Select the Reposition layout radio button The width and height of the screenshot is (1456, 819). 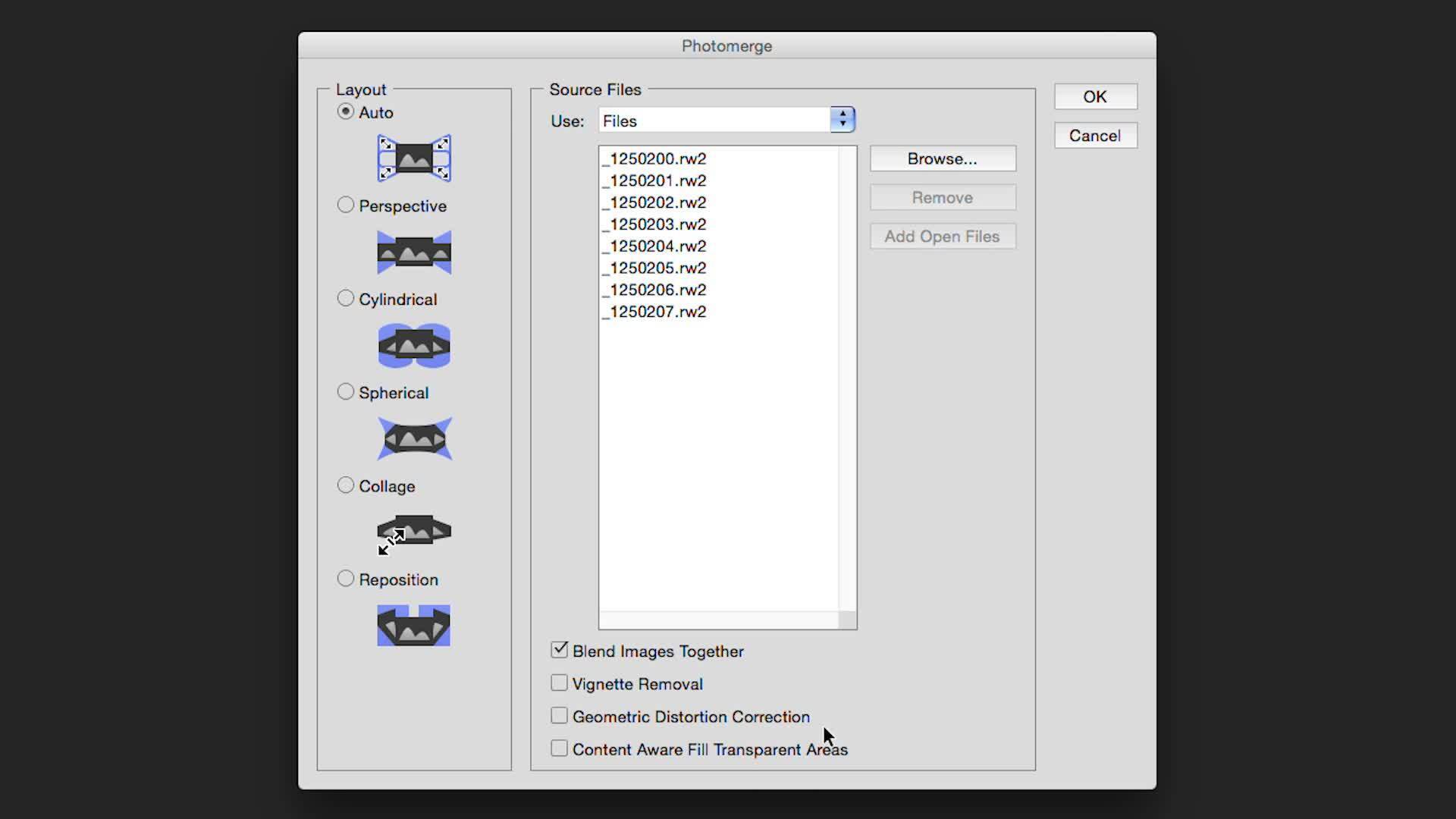346,579
